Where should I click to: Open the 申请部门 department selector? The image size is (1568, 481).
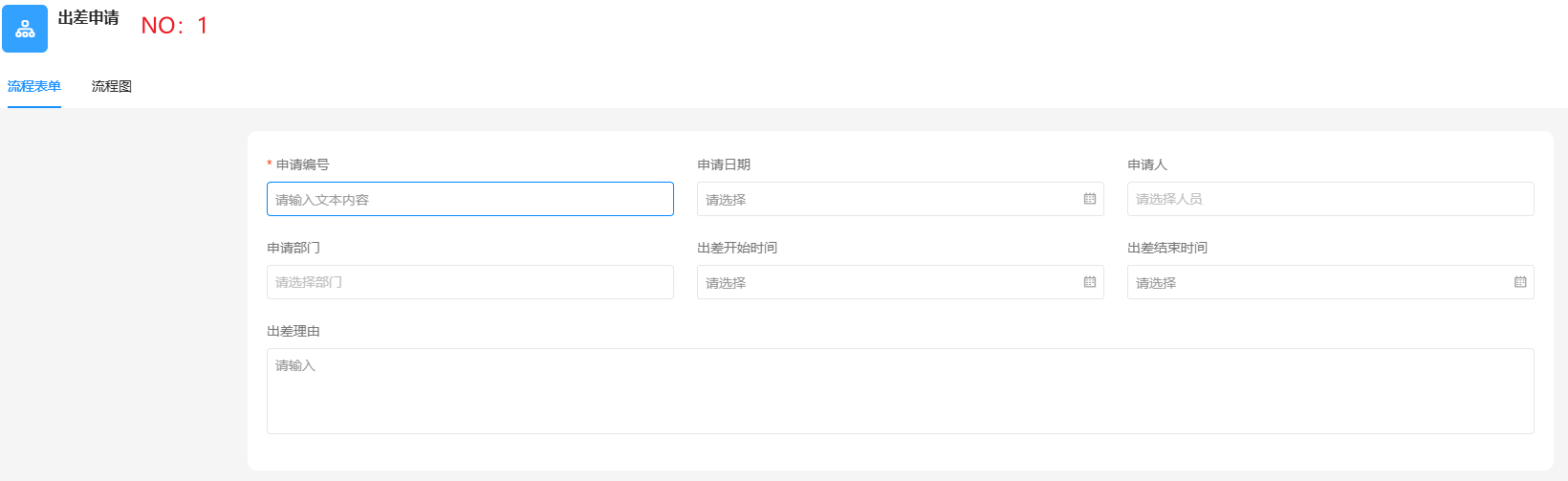(x=469, y=282)
